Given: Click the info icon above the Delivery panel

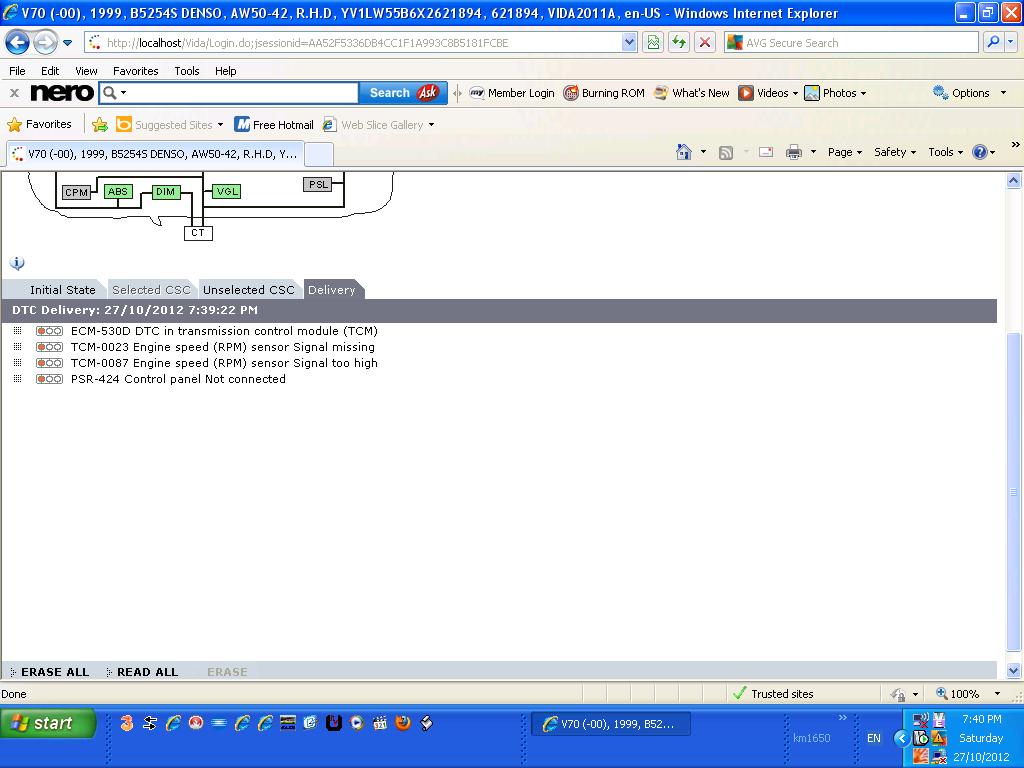Looking at the screenshot, I should (16, 262).
